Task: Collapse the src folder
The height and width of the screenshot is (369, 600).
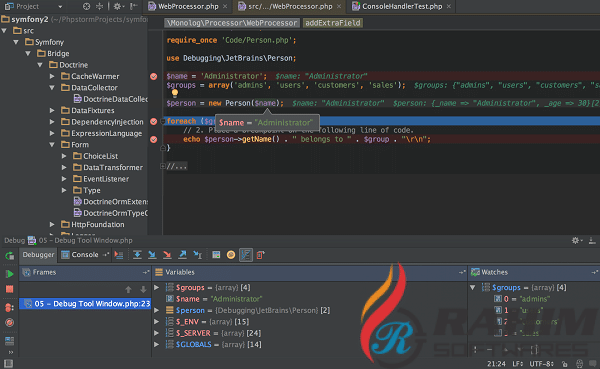Action: point(4,31)
